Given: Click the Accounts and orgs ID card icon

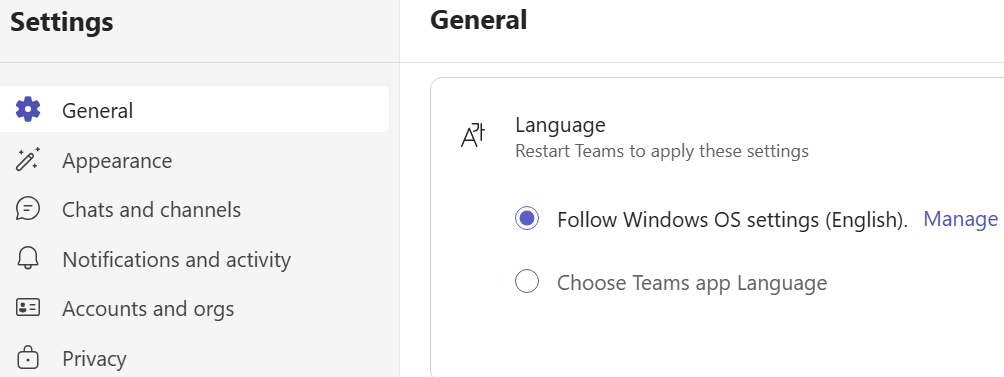Looking at the screenshot, I should pos(28,308).
